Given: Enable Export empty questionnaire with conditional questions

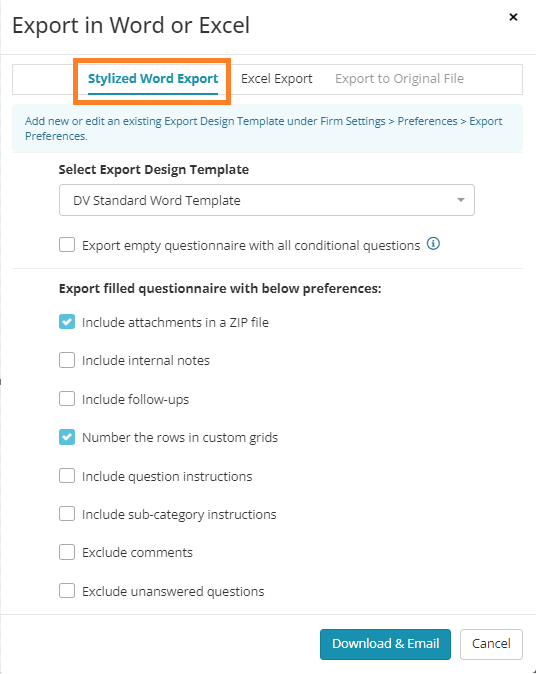Looking at the screenshot, I should [67, 245].
